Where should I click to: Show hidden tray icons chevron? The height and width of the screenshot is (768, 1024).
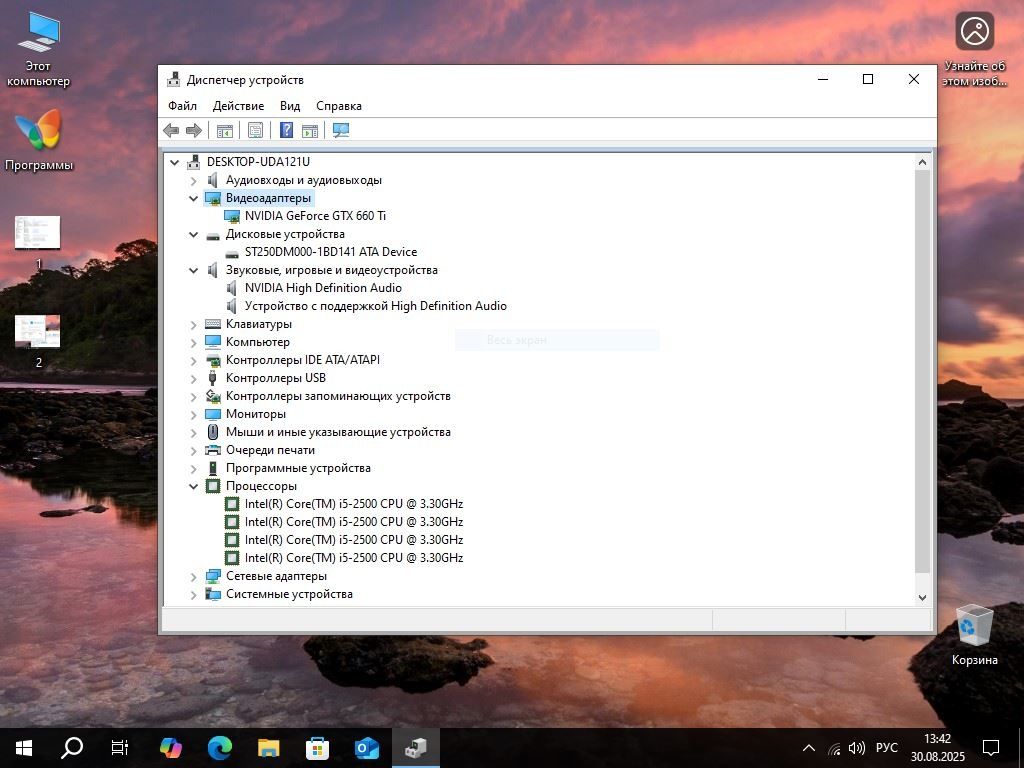tap(808, 748)
